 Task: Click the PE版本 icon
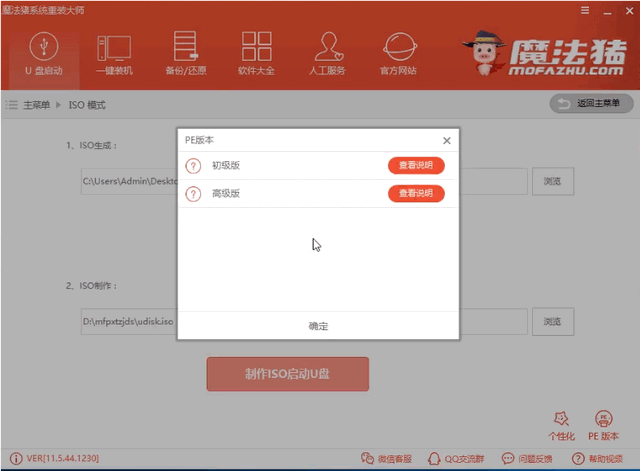pos(603,424)
